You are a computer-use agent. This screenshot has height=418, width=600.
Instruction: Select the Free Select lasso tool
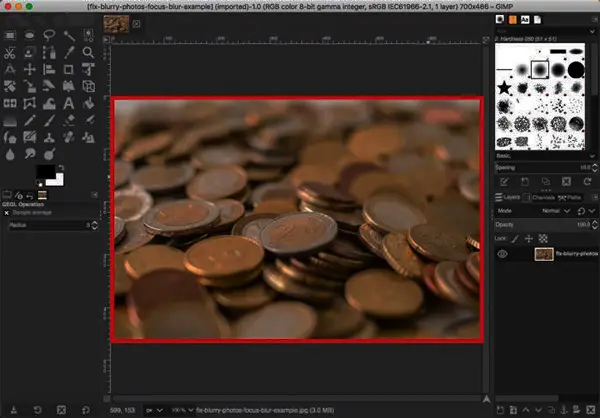tap(50, 33)
